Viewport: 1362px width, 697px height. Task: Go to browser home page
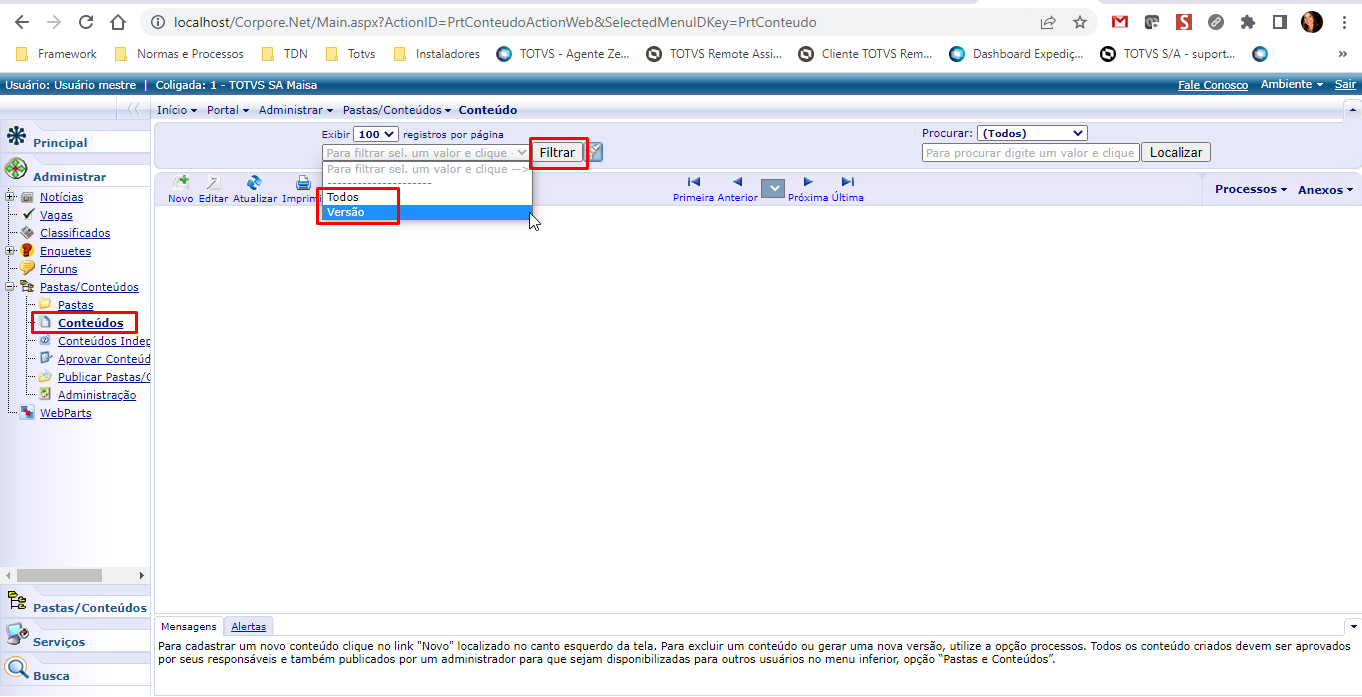118,22
